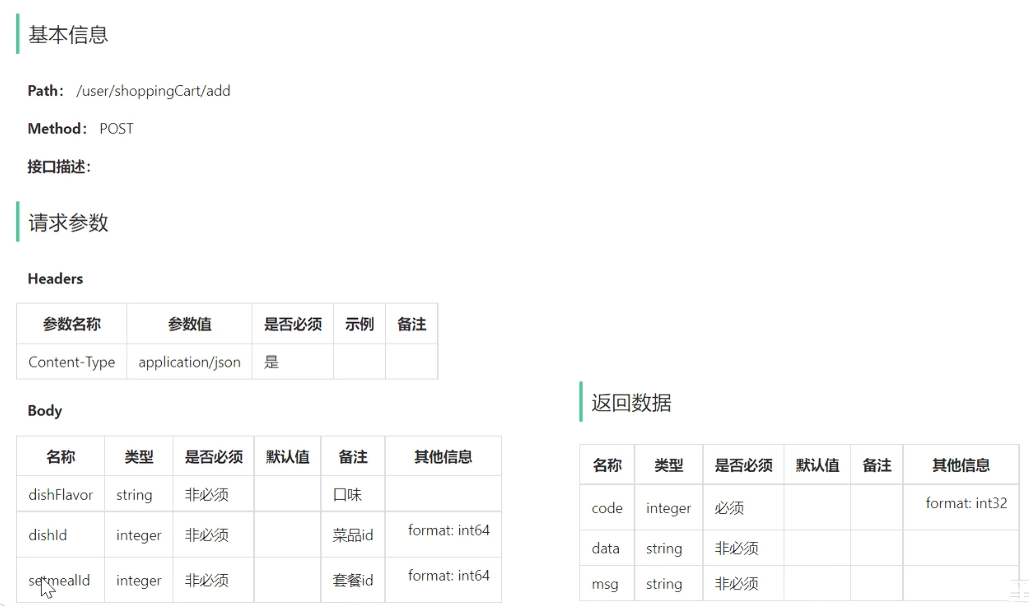Click the code field in return data
Viewport: 1029px width, 606px height.
(607, 508)
